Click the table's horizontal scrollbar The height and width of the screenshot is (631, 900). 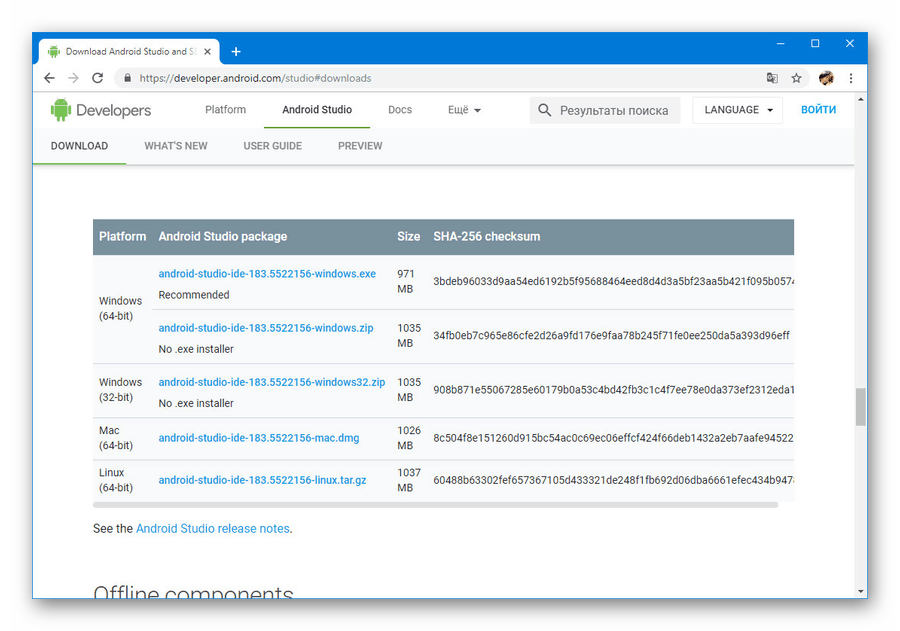(x=436, y=505)
